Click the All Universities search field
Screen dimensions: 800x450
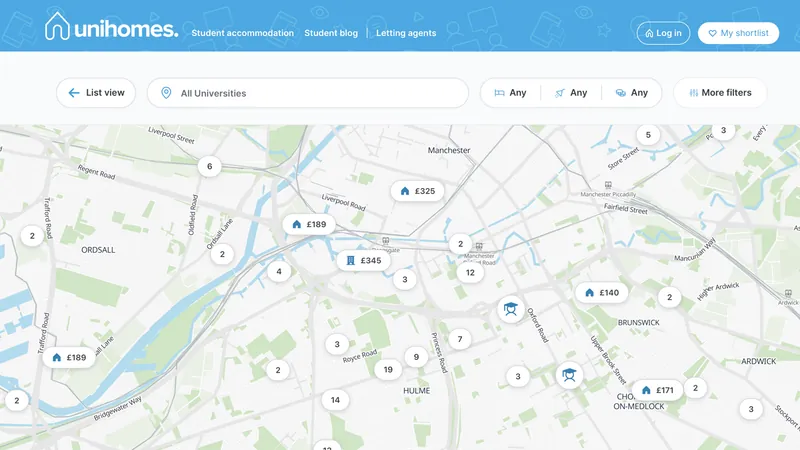pos(308,93)
